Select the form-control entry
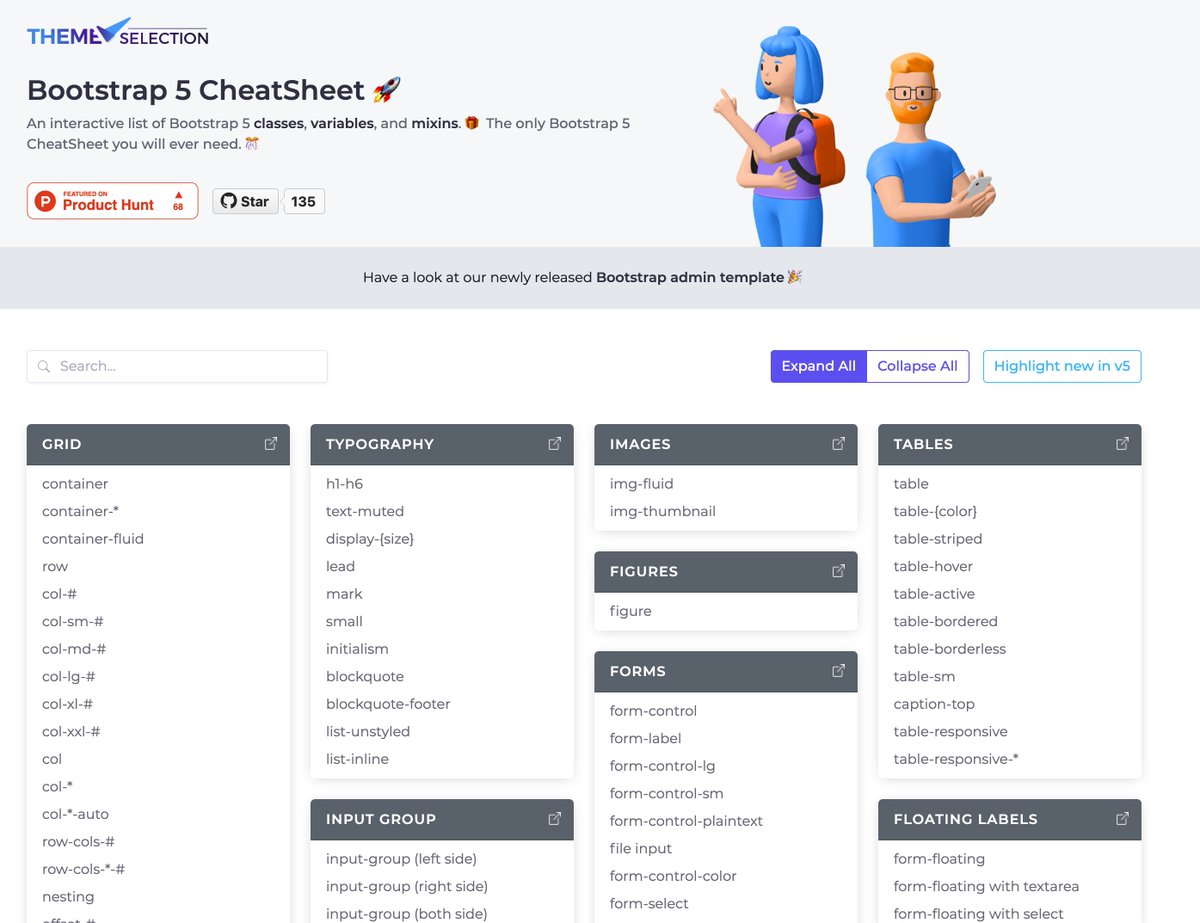This screenshot has height=923, width=1200. coord(653,711)
